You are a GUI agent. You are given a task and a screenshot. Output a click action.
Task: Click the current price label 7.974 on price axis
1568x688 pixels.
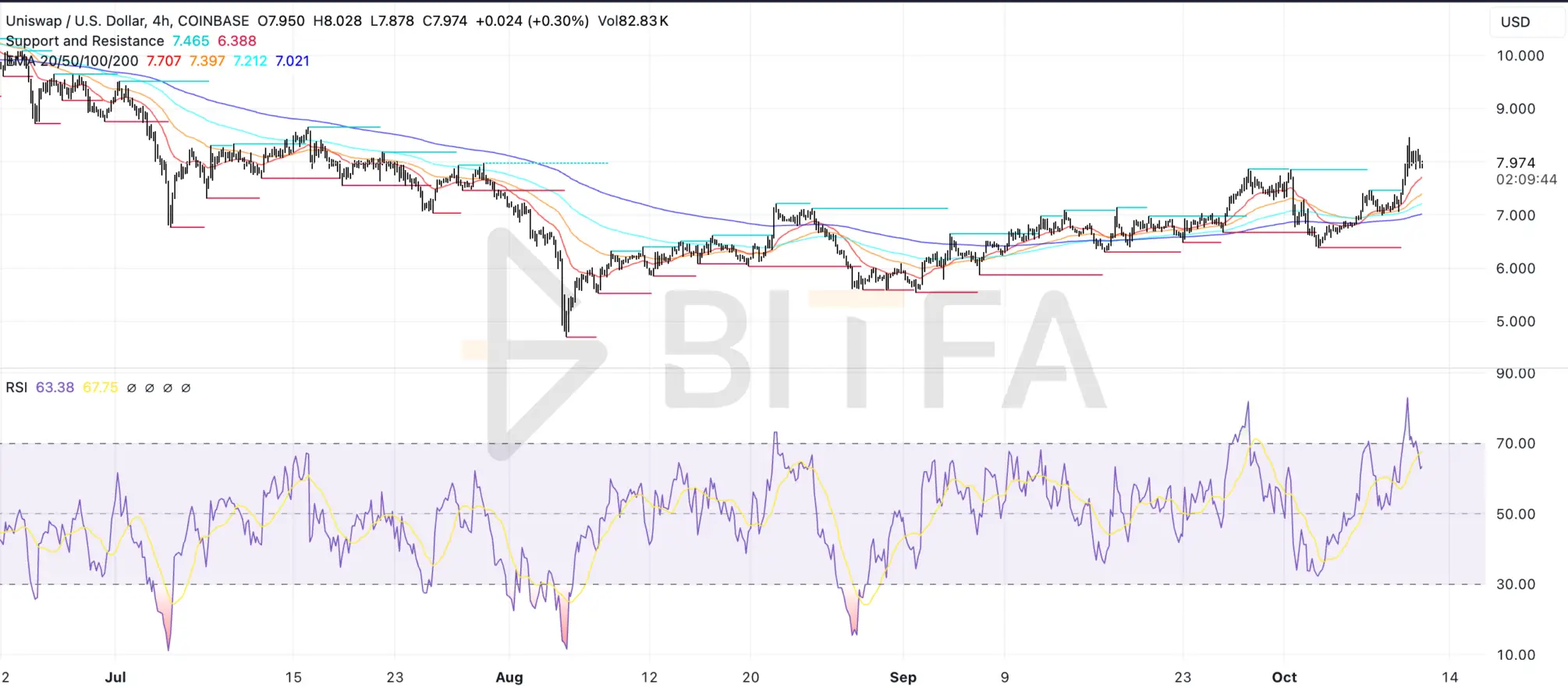(x=1516, y=163)
